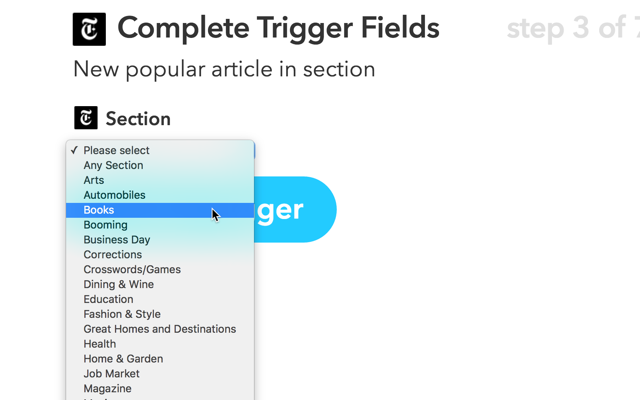Choose Any Section from the dropdown

[x=113, y=165]
